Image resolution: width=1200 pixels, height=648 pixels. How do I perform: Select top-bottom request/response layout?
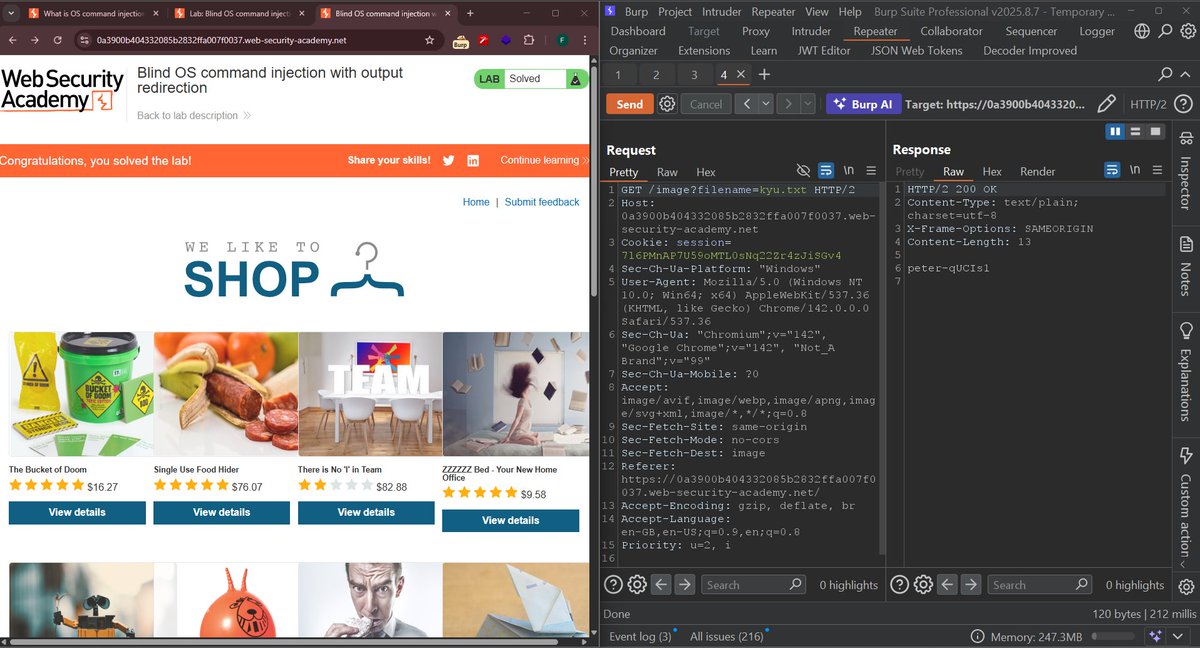[1135, 132]
